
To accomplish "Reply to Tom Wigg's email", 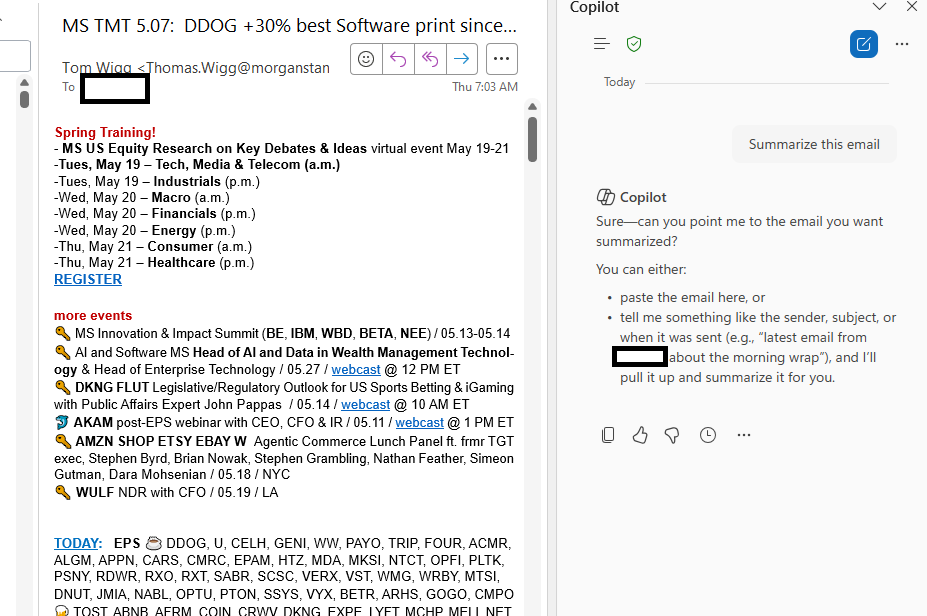I will tap(398, 59).
